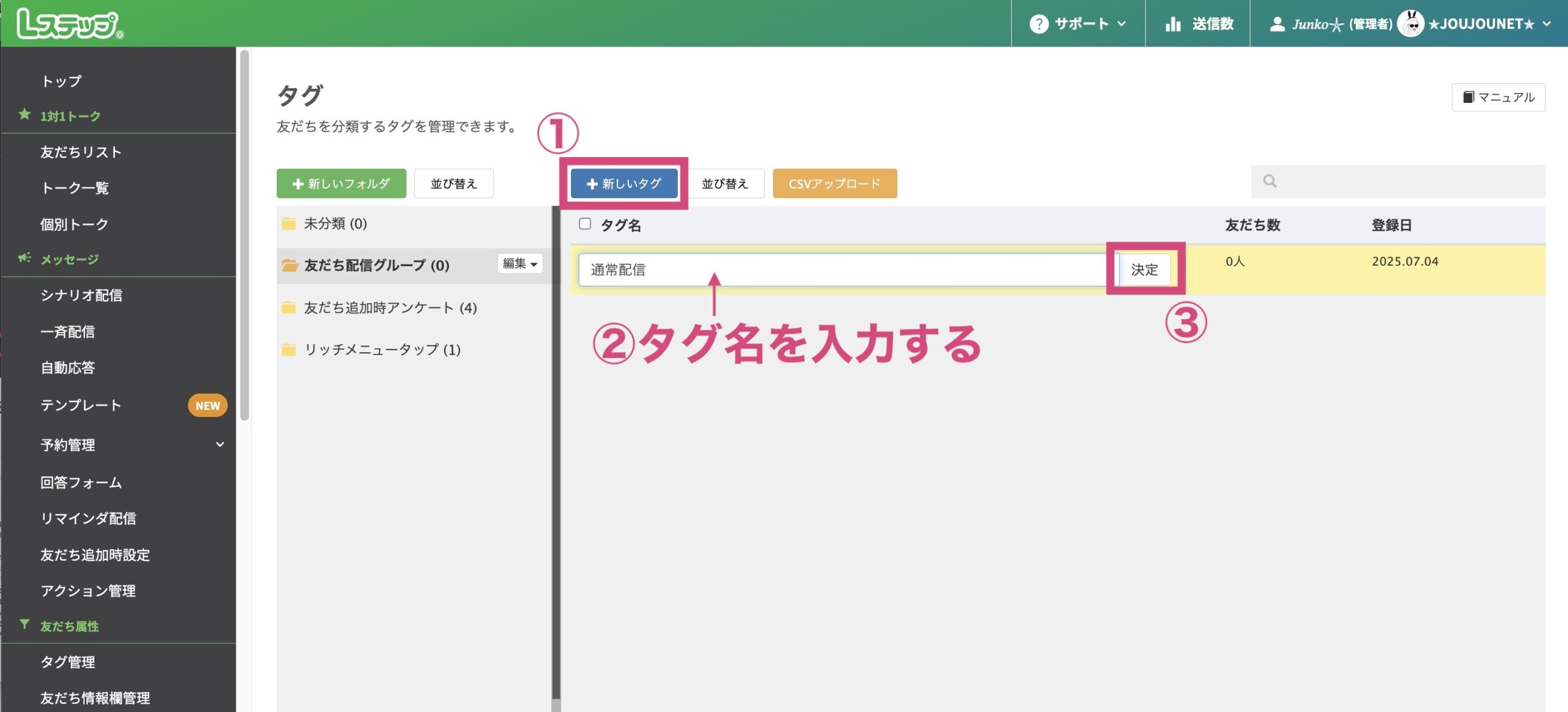The image size is (1568, 712).
Task: Click 決定 to confirm the tag name
Action: click(x=1144, y=269)
